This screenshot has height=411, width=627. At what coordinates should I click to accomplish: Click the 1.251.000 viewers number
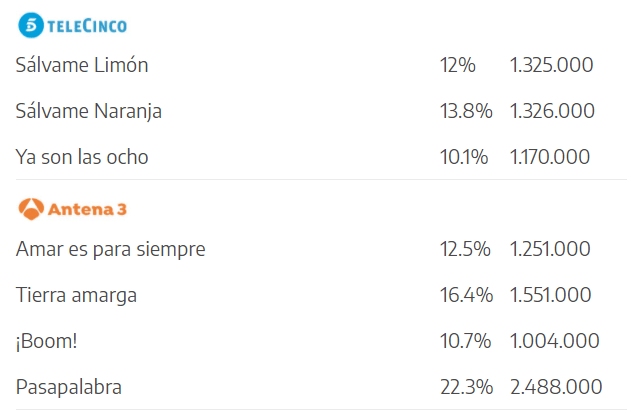550,249
